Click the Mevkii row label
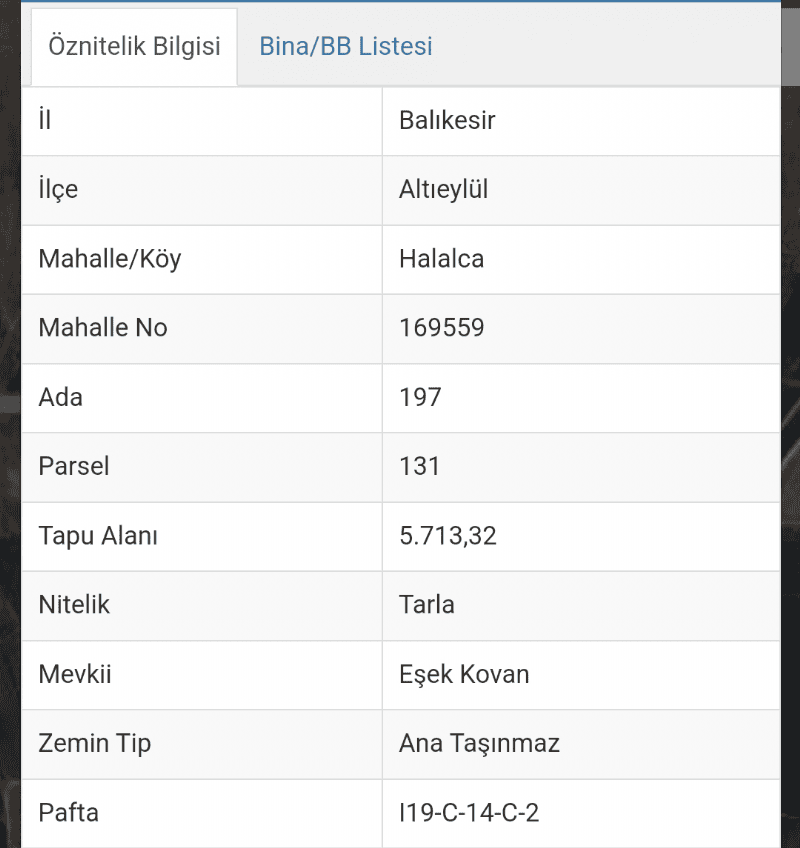Viewport: 800px width, 848px height. point(75,674)
